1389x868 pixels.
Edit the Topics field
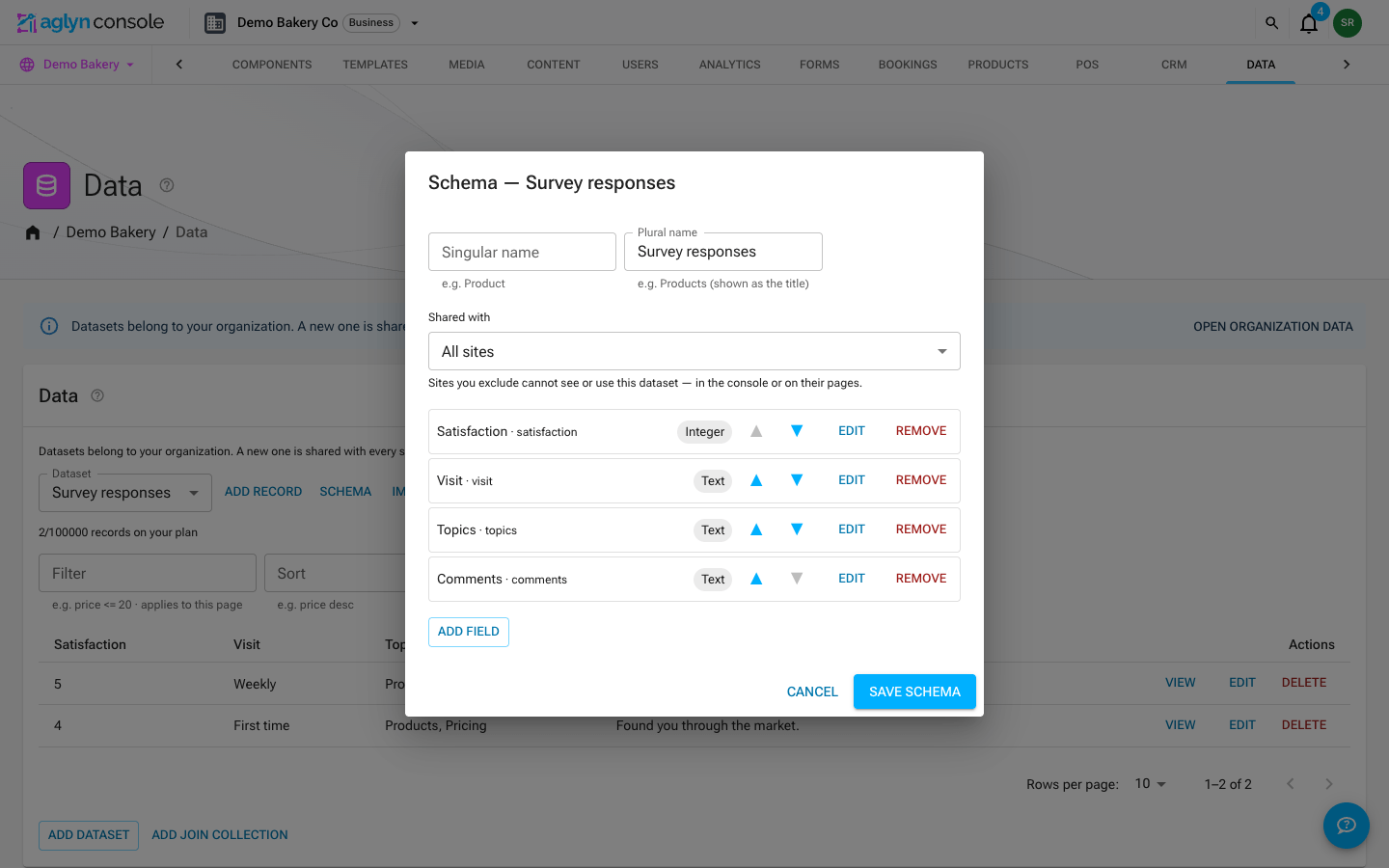tap(852, 529)
